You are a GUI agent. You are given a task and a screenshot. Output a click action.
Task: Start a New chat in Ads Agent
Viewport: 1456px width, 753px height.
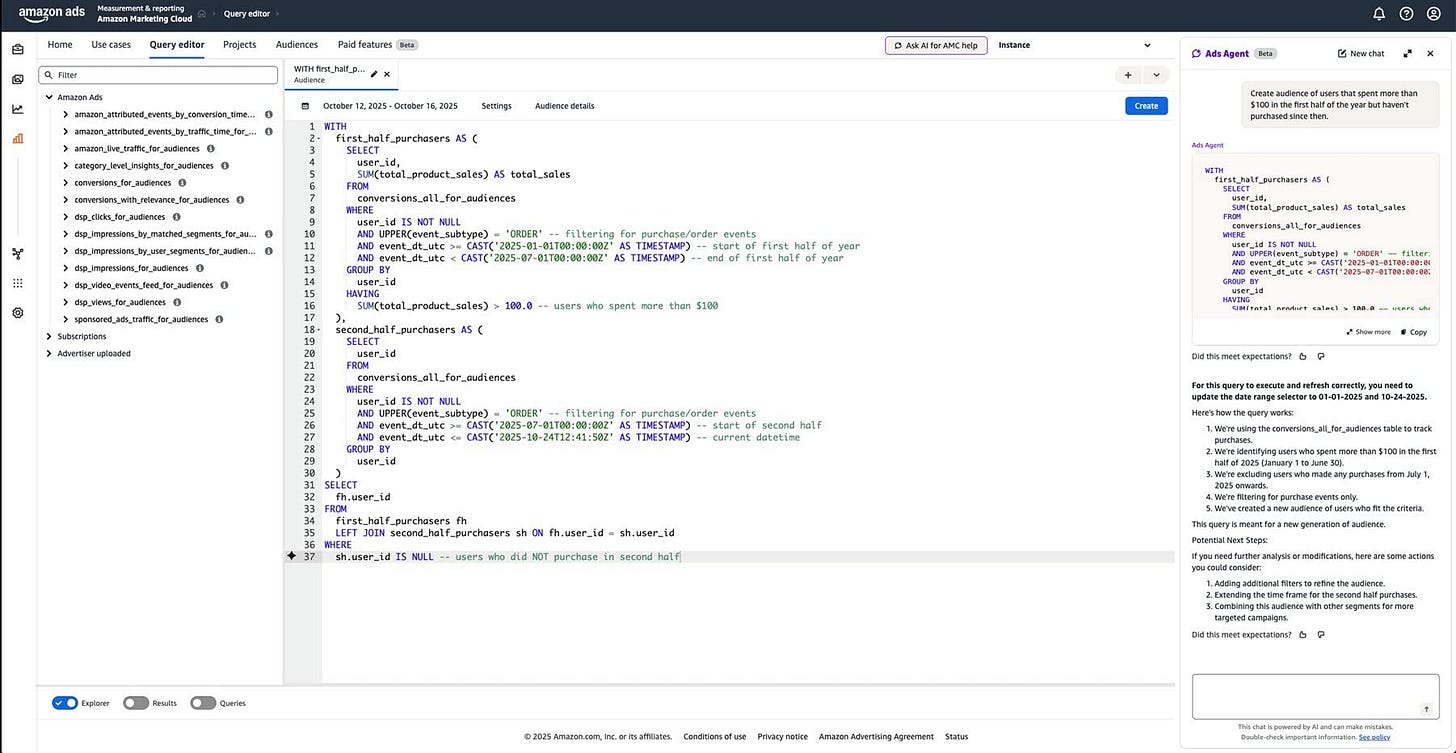pyautogui.click(x=1360, y=53)
